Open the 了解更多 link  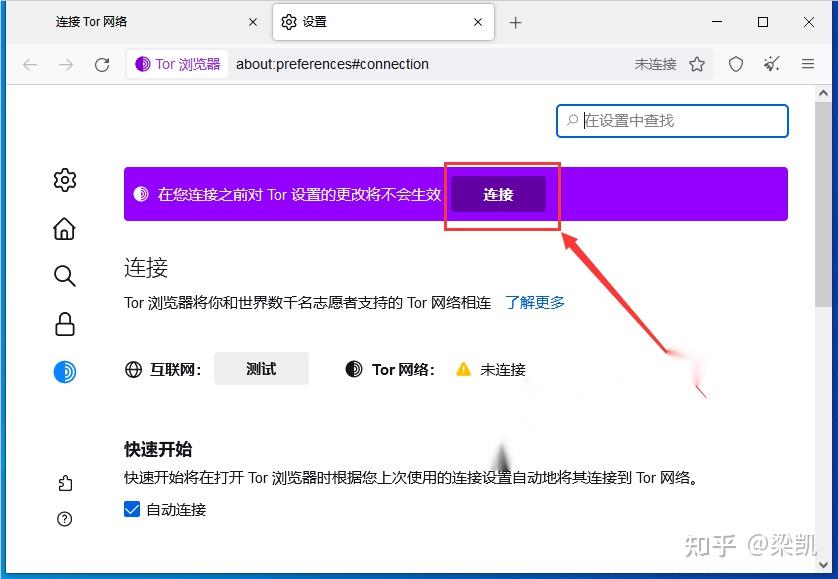click(536, 303)
